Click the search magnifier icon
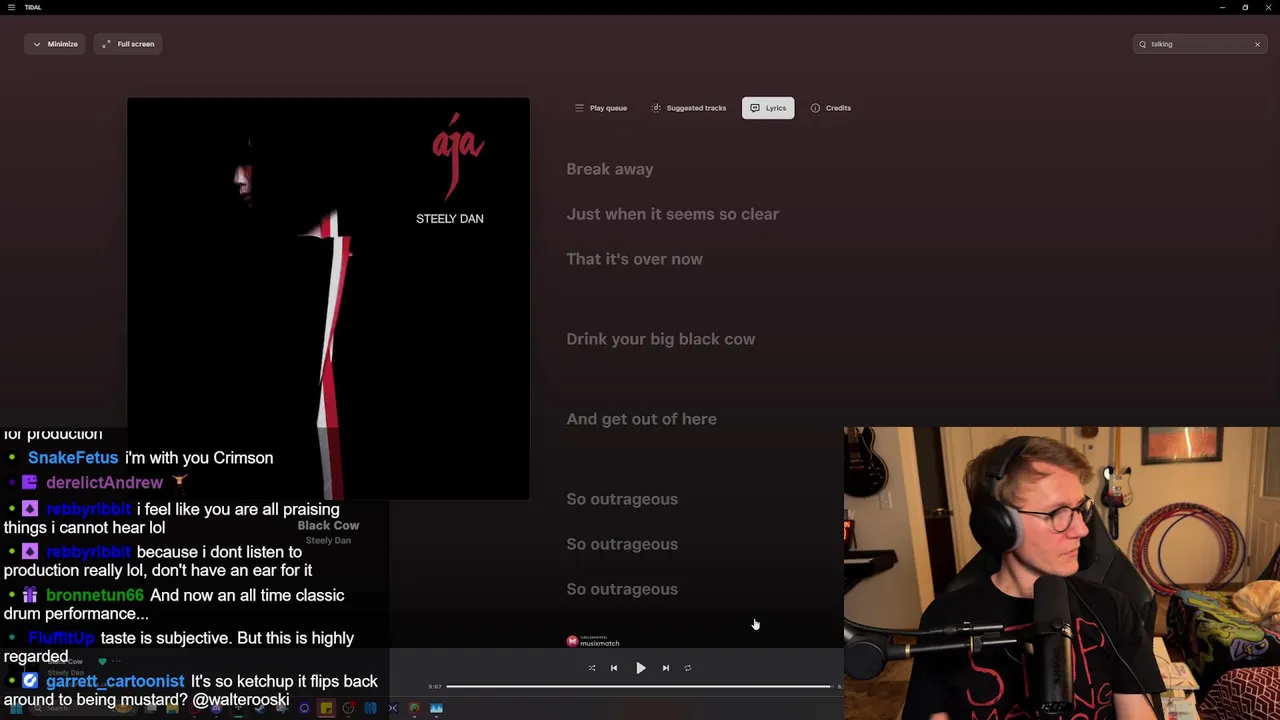 1142,44
